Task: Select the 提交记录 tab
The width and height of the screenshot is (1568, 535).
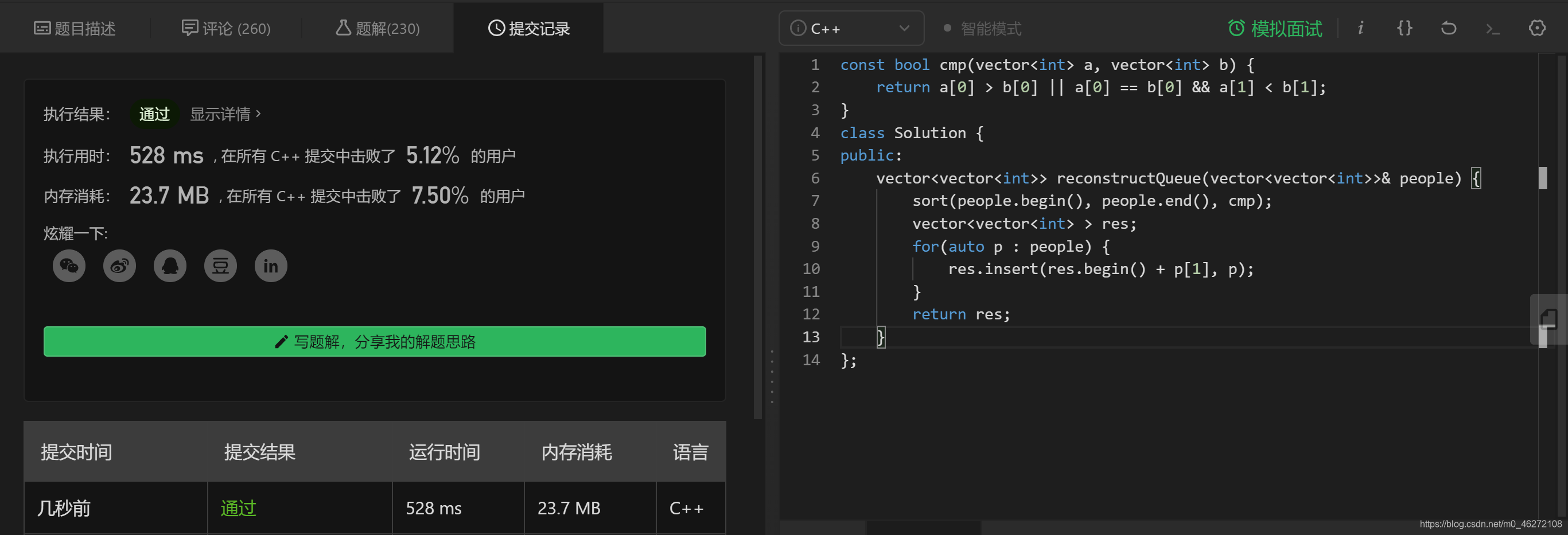Action: click(x=528, y=29)
